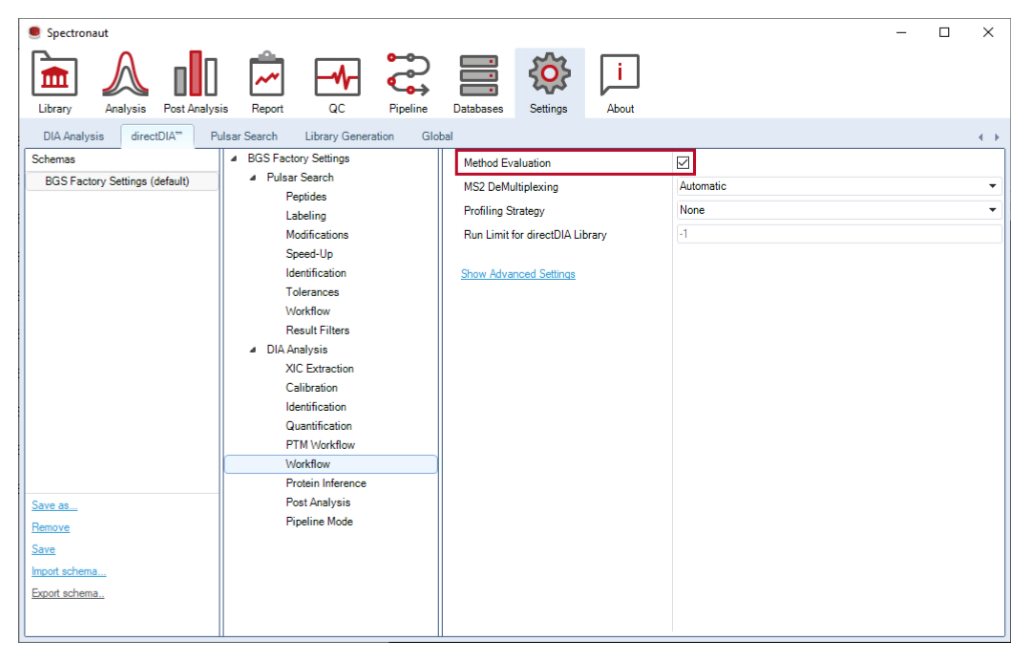Click the Profiling Strategy label

click(x=504, y=211)
